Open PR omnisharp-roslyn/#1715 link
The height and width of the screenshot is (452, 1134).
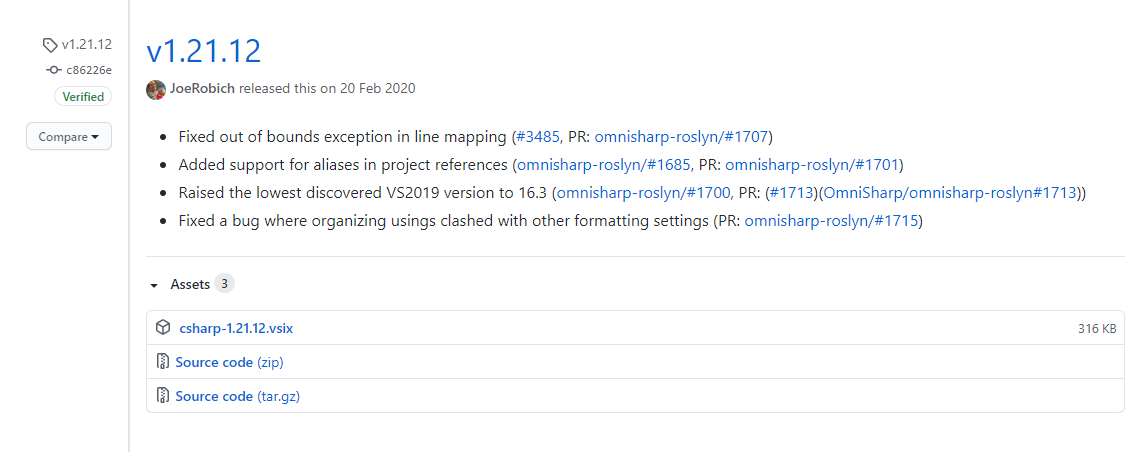[x=830, y=221]
